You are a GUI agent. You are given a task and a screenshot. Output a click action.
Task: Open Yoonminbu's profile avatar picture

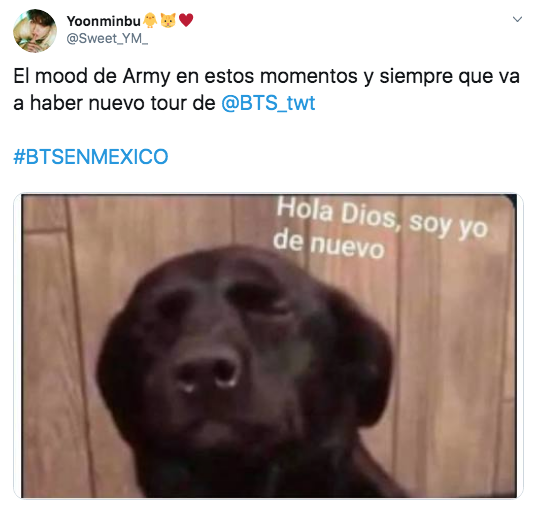(35, 31)
